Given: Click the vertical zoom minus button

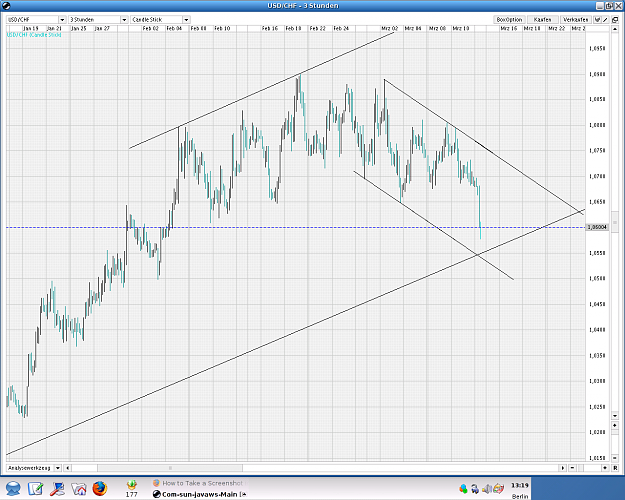Looking at the screenshot, I should (615, 458).
